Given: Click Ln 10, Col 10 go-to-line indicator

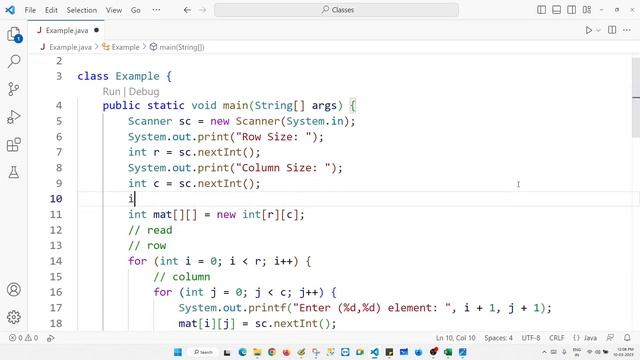Looking at the screenshot, I should (456, 338).
